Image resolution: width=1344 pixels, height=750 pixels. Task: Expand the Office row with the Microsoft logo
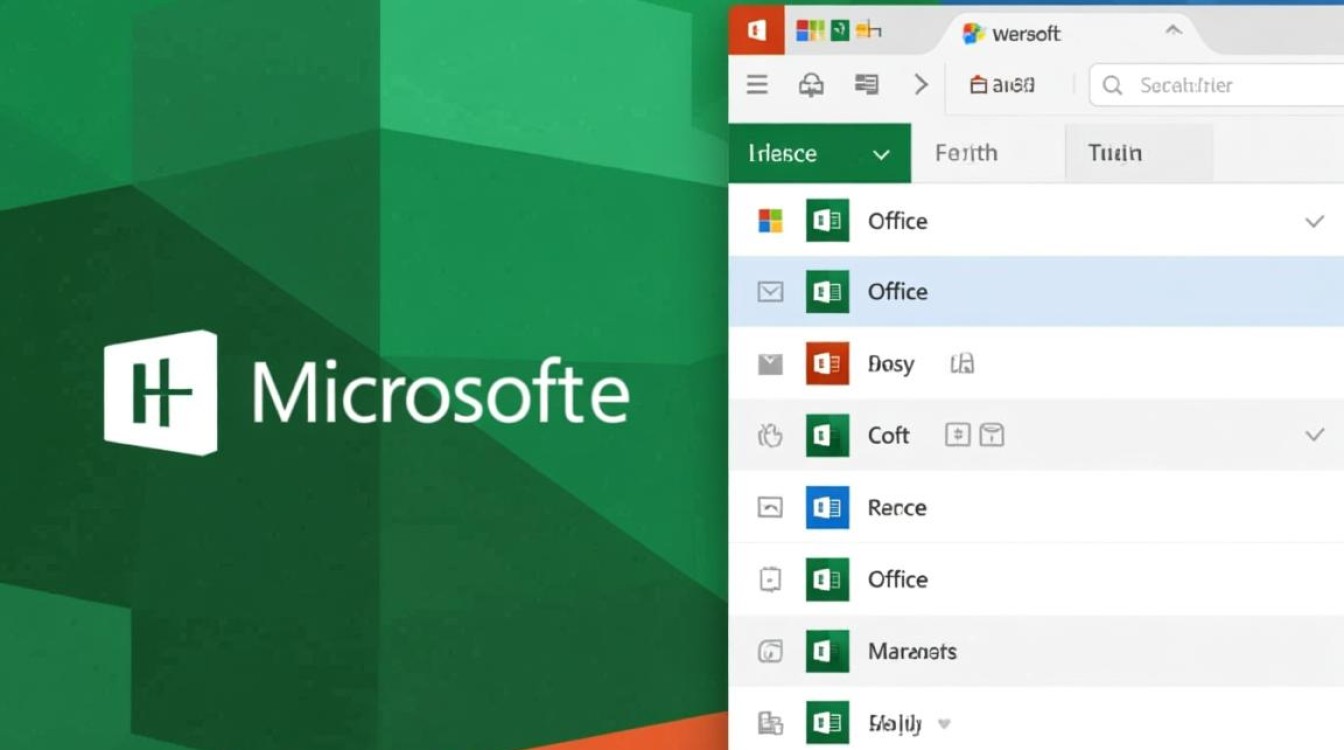1315,221
